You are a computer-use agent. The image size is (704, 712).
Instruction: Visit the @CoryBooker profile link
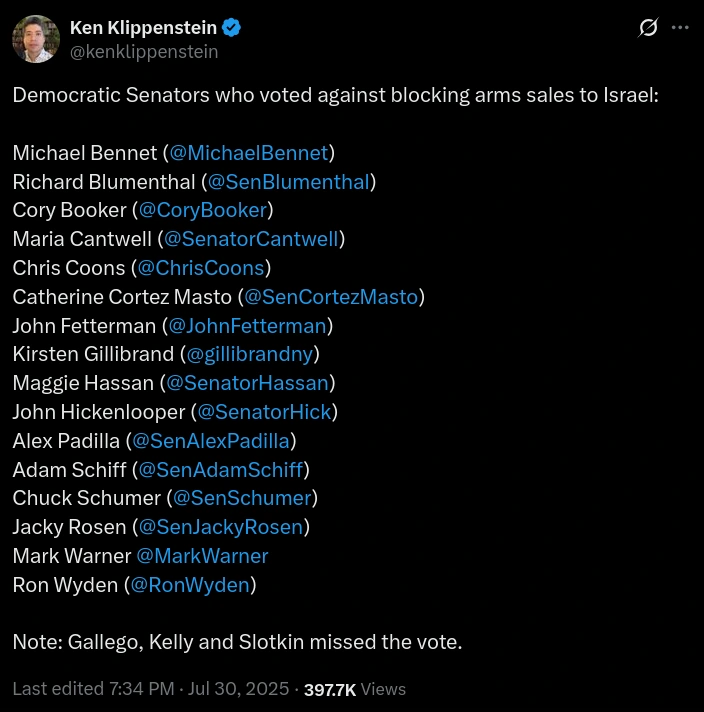[202, 210]
